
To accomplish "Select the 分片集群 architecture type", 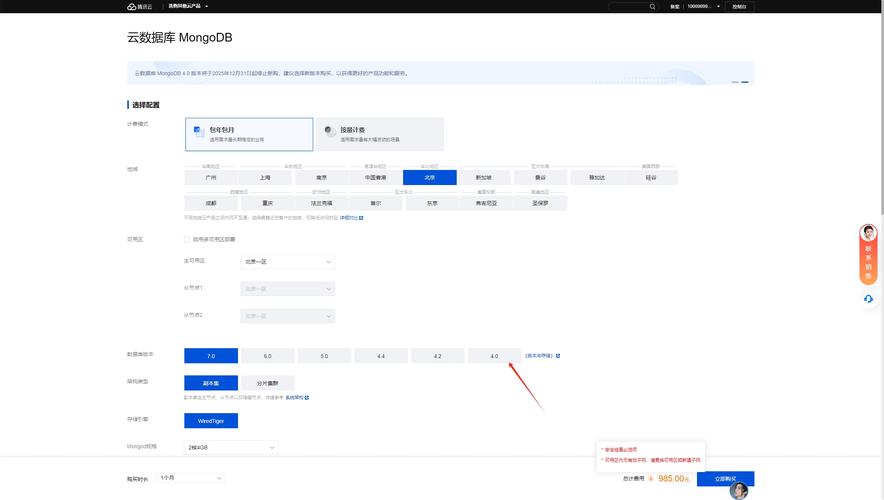I will click(267, 382).
